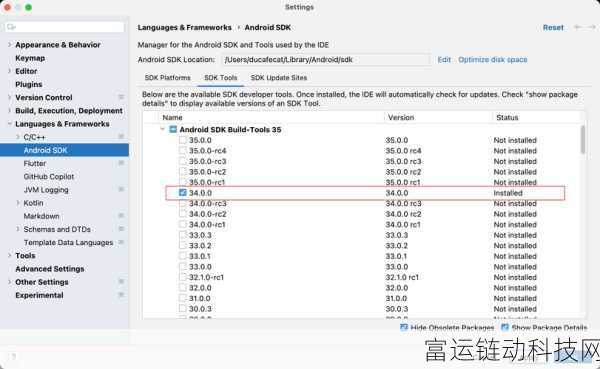The image size is (600, 369).
Task: Click the project-level icon beside Template Data Languages
Action: pos(121,242)
